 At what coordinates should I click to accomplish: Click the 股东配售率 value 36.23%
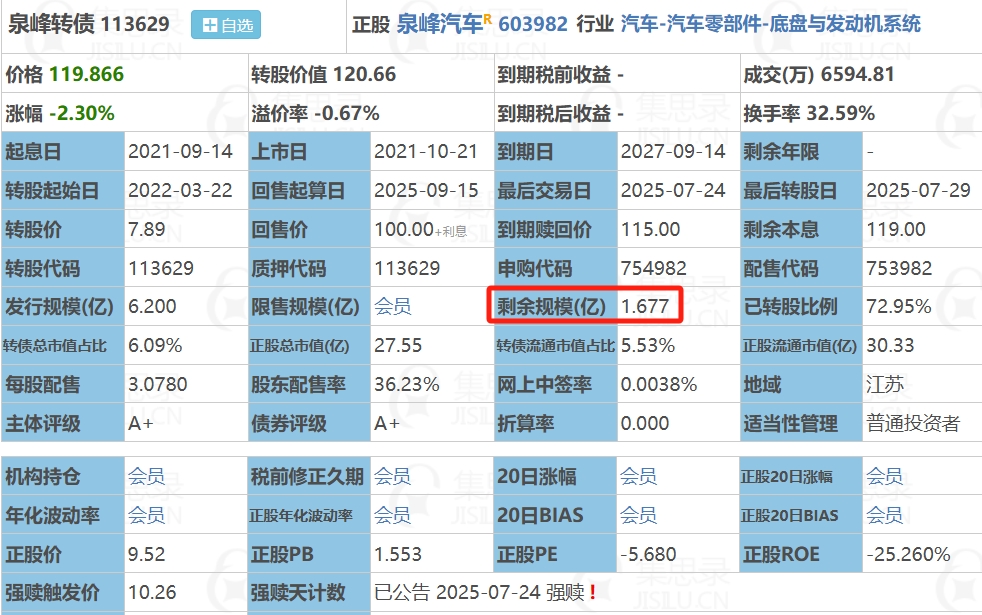[406, 385]
